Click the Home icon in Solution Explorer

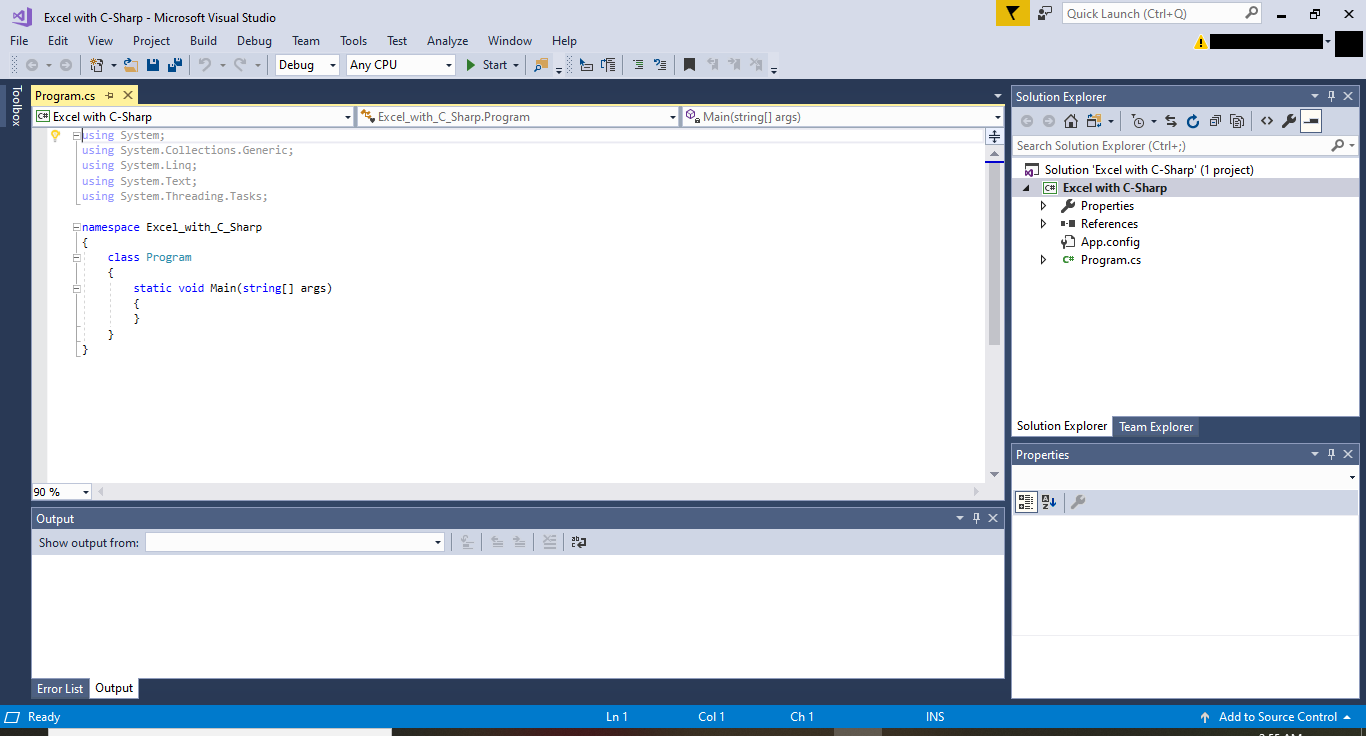coord(1071,121)
